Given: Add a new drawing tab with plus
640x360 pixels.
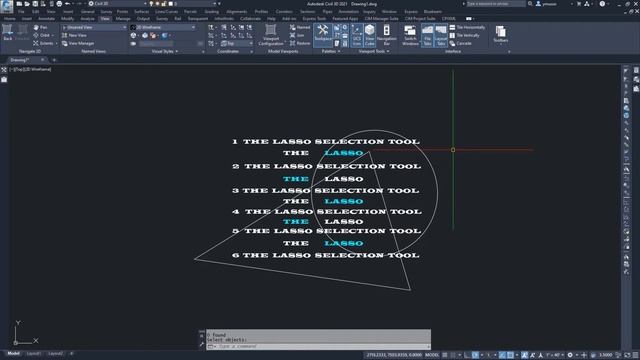Looking at the screenshot, I should (54, 60).
